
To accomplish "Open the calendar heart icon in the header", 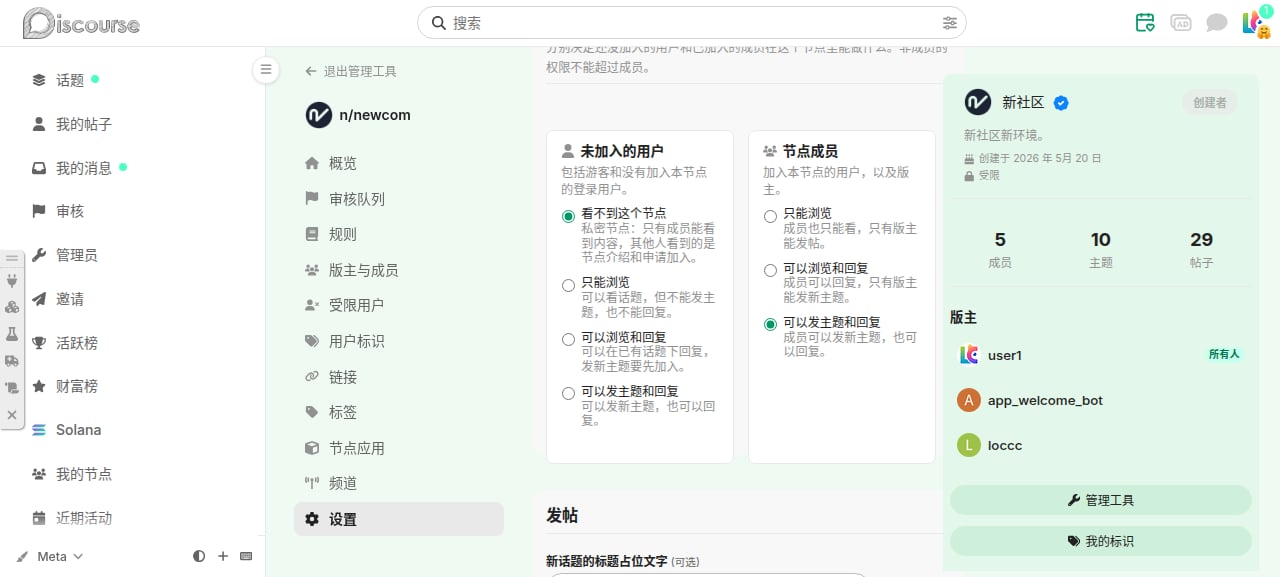I will (x=1145, y=22).
